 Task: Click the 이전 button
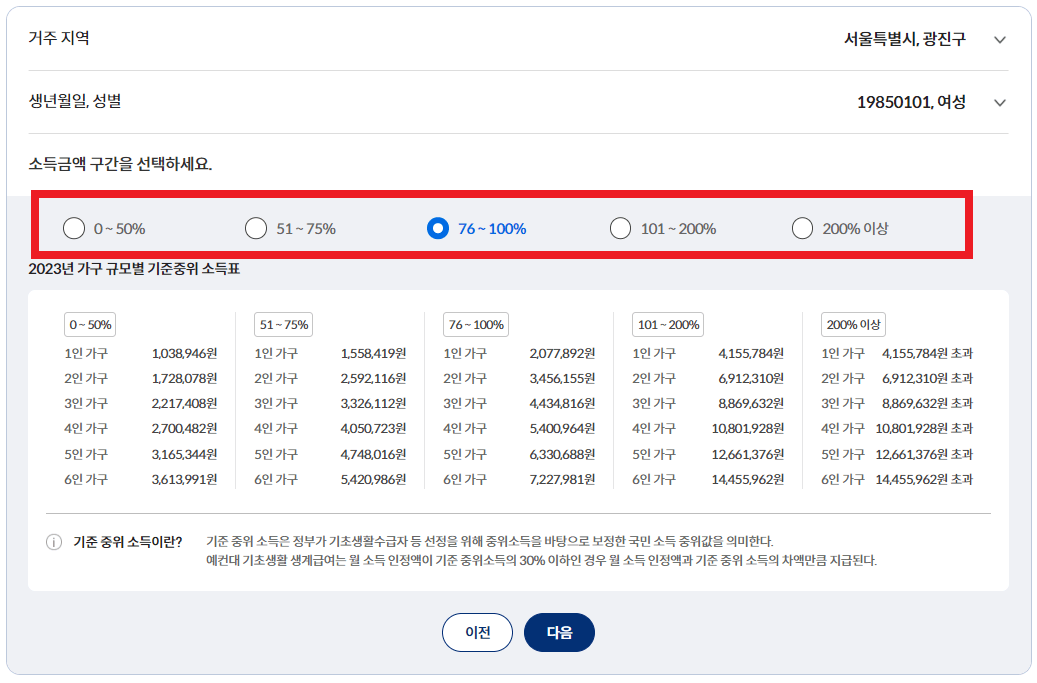tap(477, 632)
